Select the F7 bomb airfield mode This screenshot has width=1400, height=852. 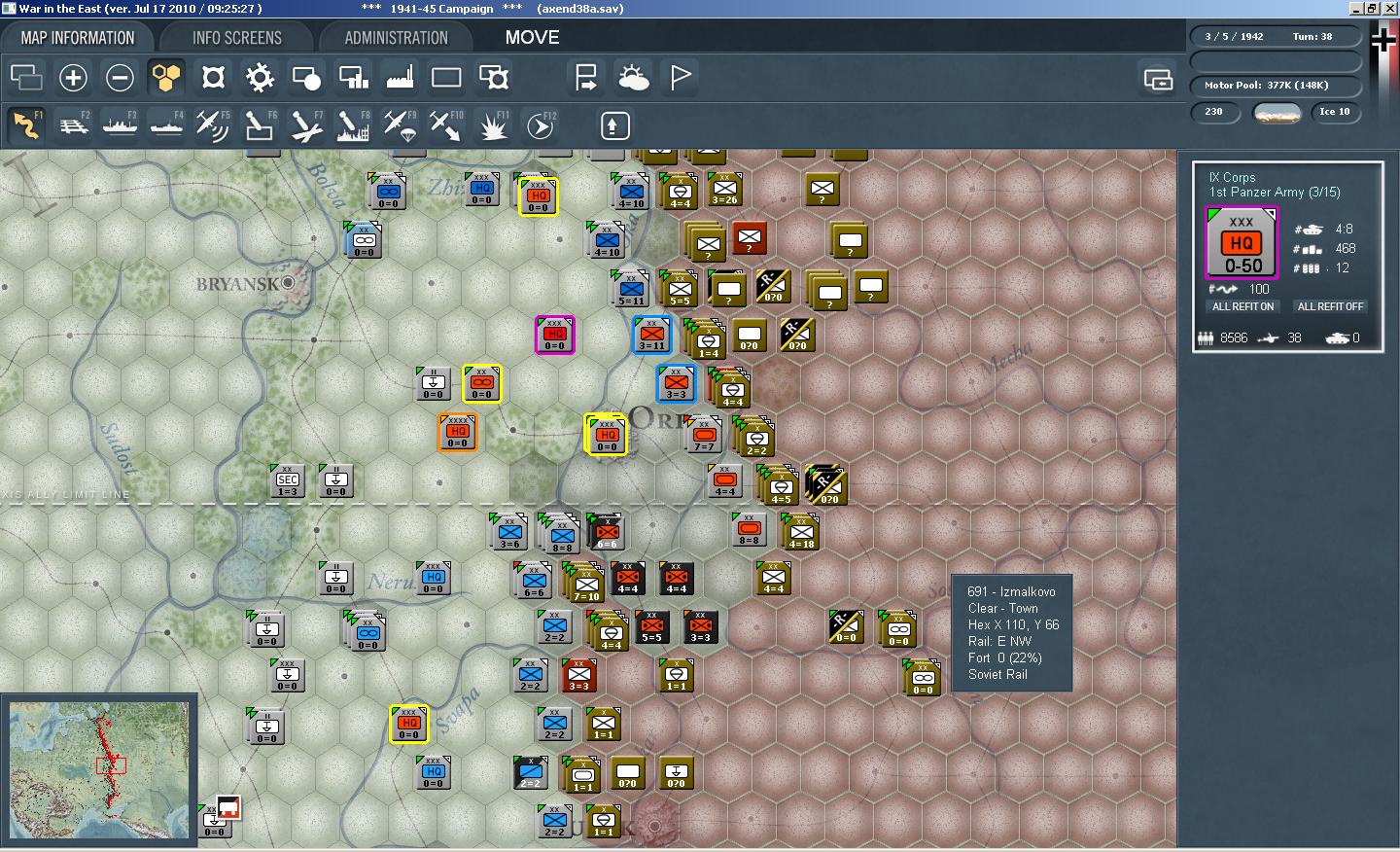(x=306, y=124)
